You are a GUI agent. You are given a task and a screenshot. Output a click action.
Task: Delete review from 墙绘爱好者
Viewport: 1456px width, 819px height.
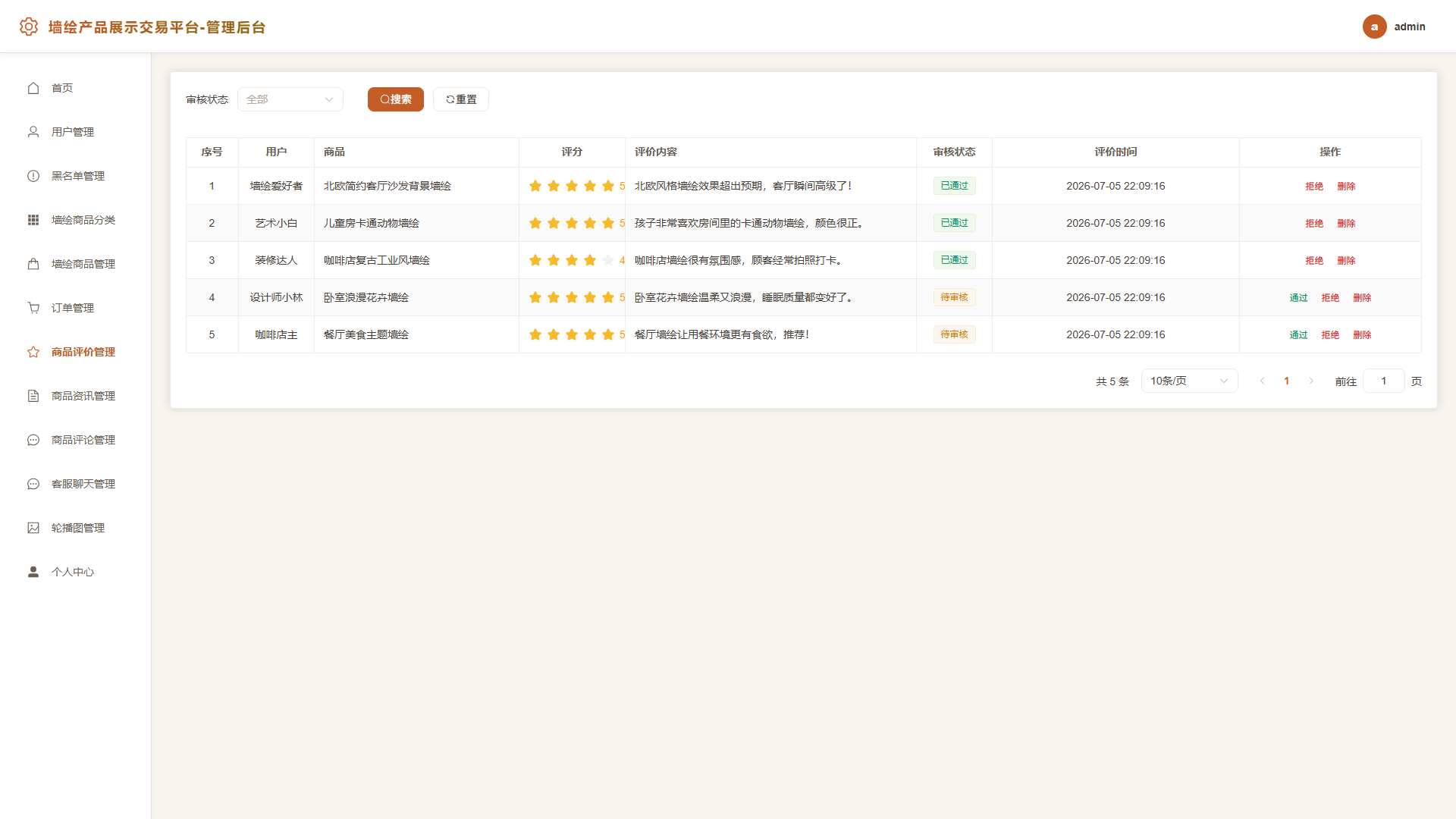(1346, 187)
